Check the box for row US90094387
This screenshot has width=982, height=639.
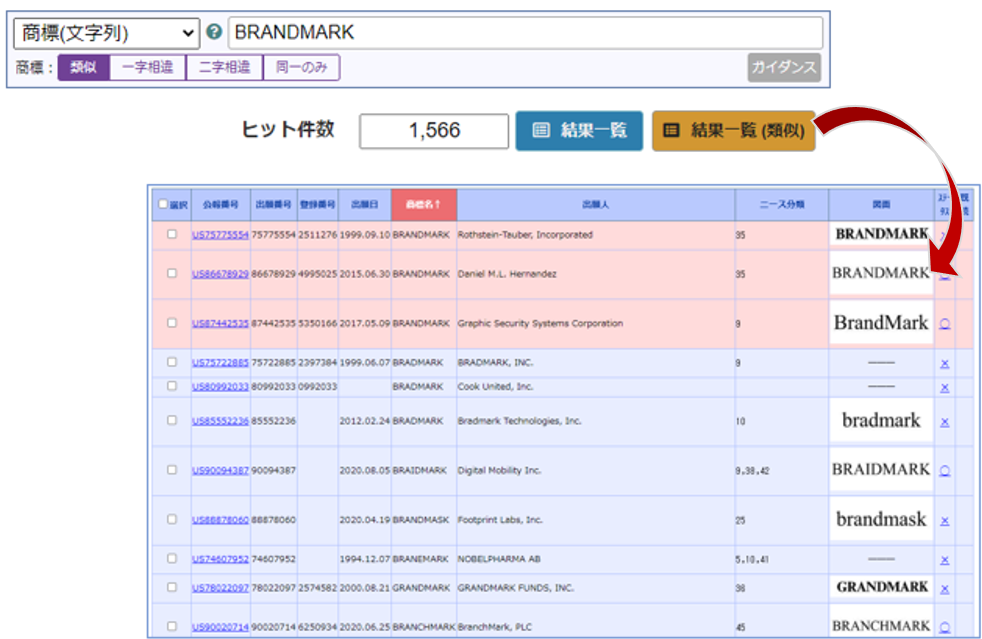point(172,470)
